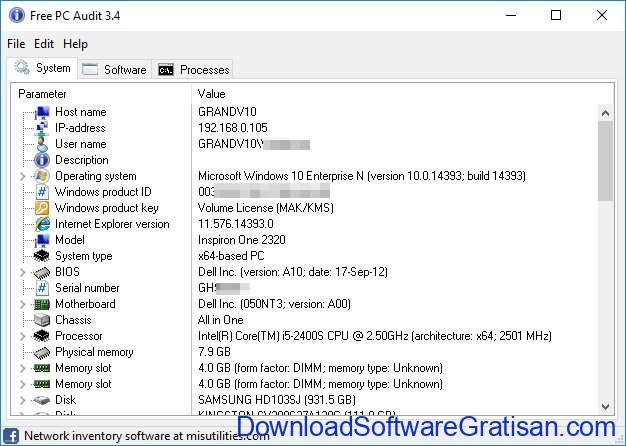Open the Edit menu
This screenshot has height=446, width=626.
pyautogui.click(x=44, y=44)
